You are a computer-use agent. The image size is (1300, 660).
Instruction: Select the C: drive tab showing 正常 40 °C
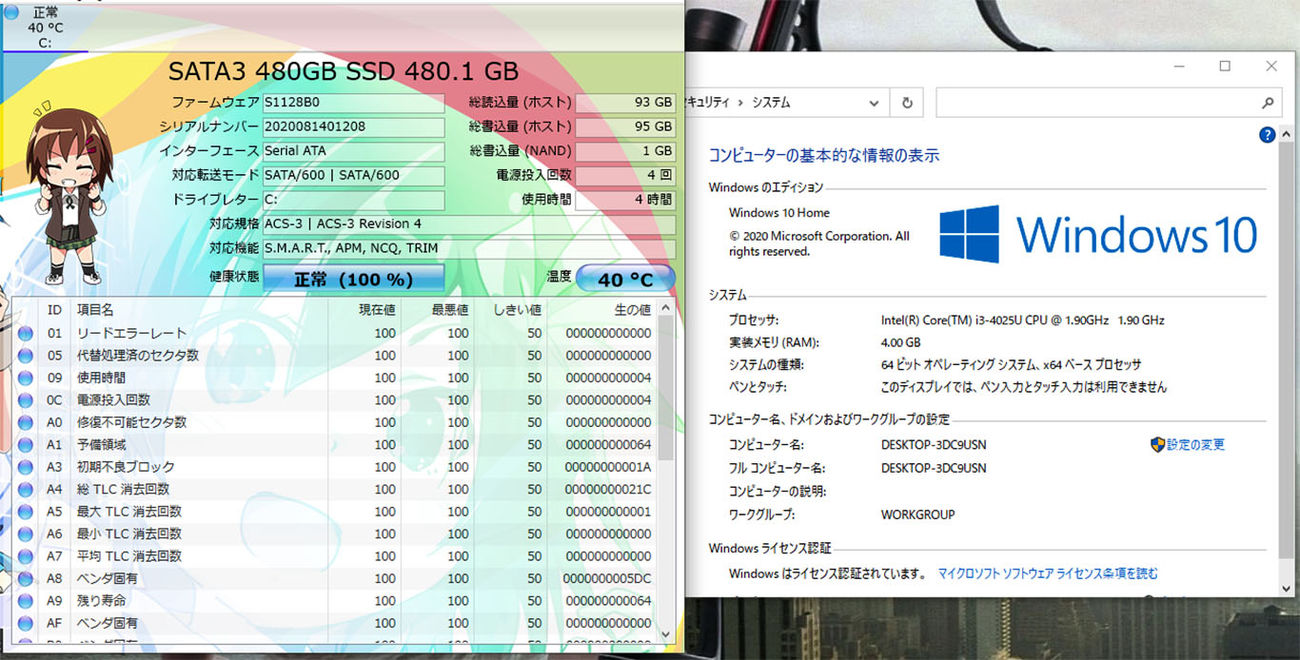[44, 27]
